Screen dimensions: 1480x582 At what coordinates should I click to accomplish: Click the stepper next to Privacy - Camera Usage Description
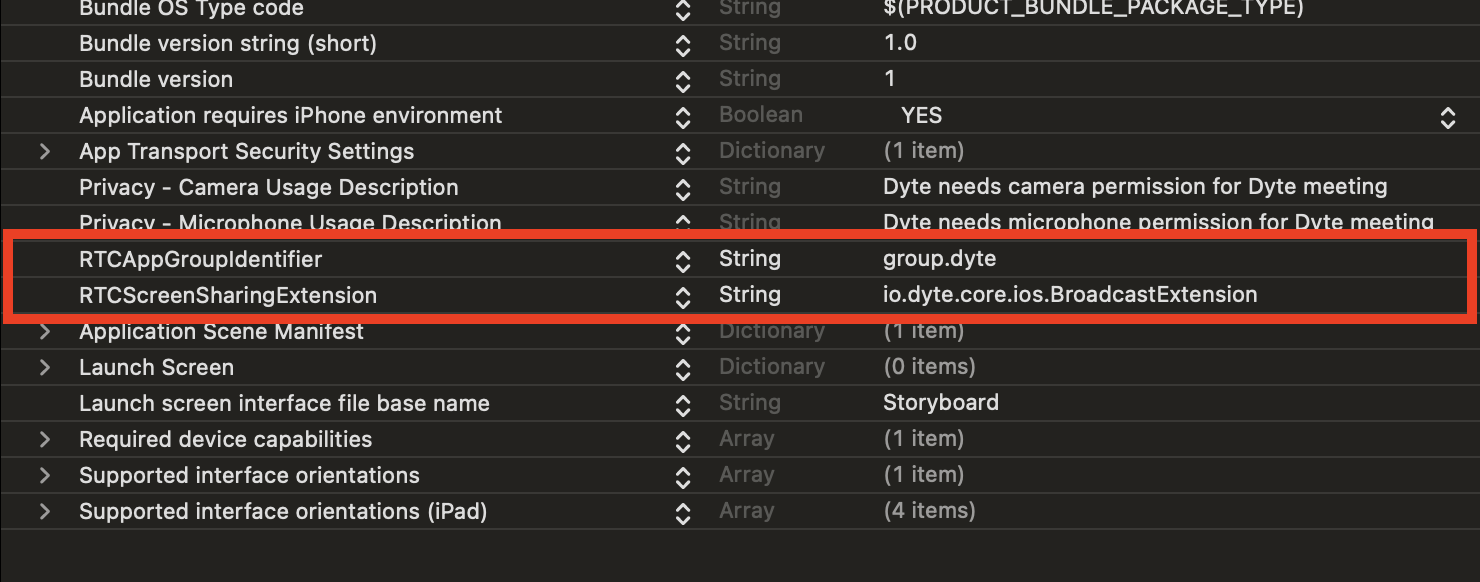click(x=683, y=186)
